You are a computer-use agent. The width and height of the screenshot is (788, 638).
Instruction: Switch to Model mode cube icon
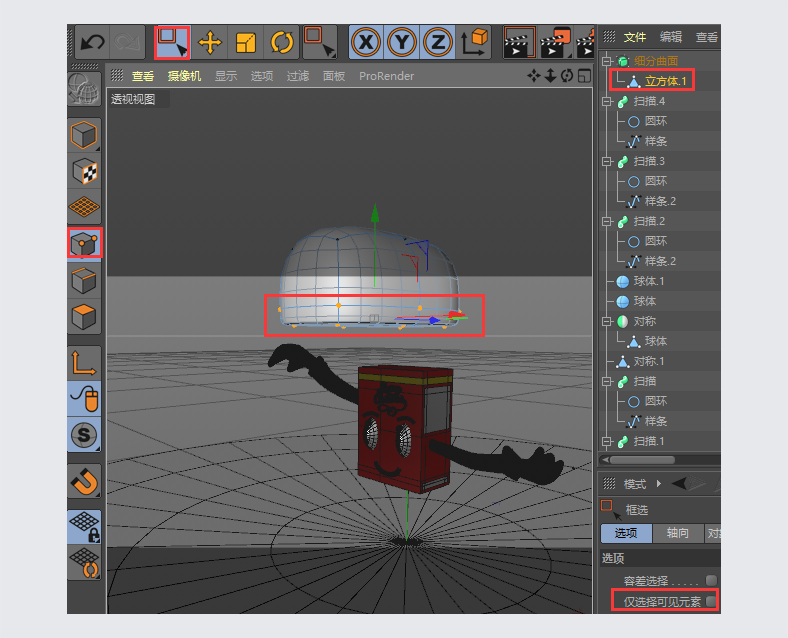tap(84, 135)
